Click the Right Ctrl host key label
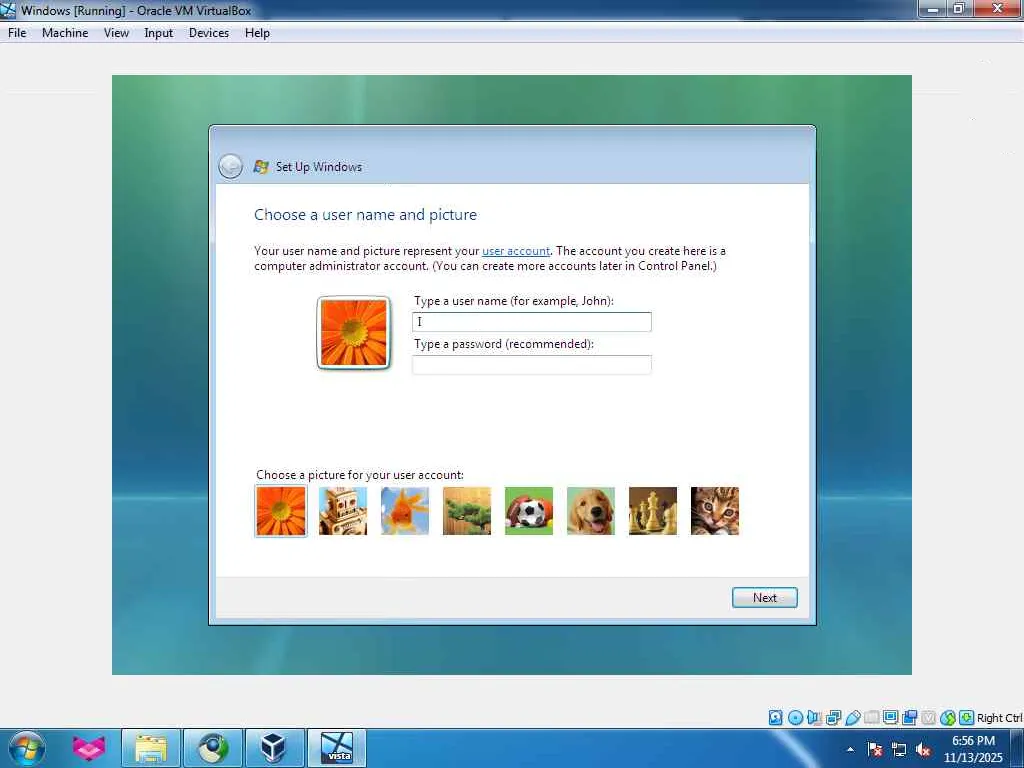1024x768 pixels. point(999,718)
